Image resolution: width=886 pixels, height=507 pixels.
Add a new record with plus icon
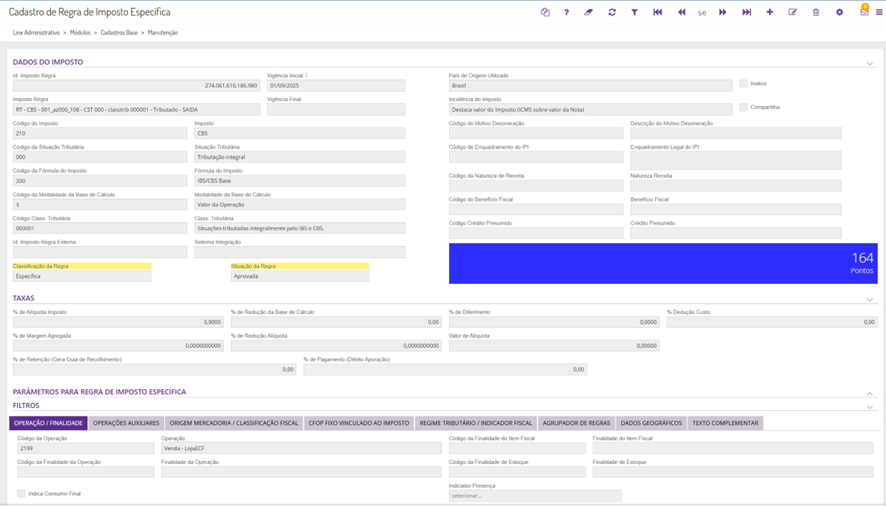[770, 12]
